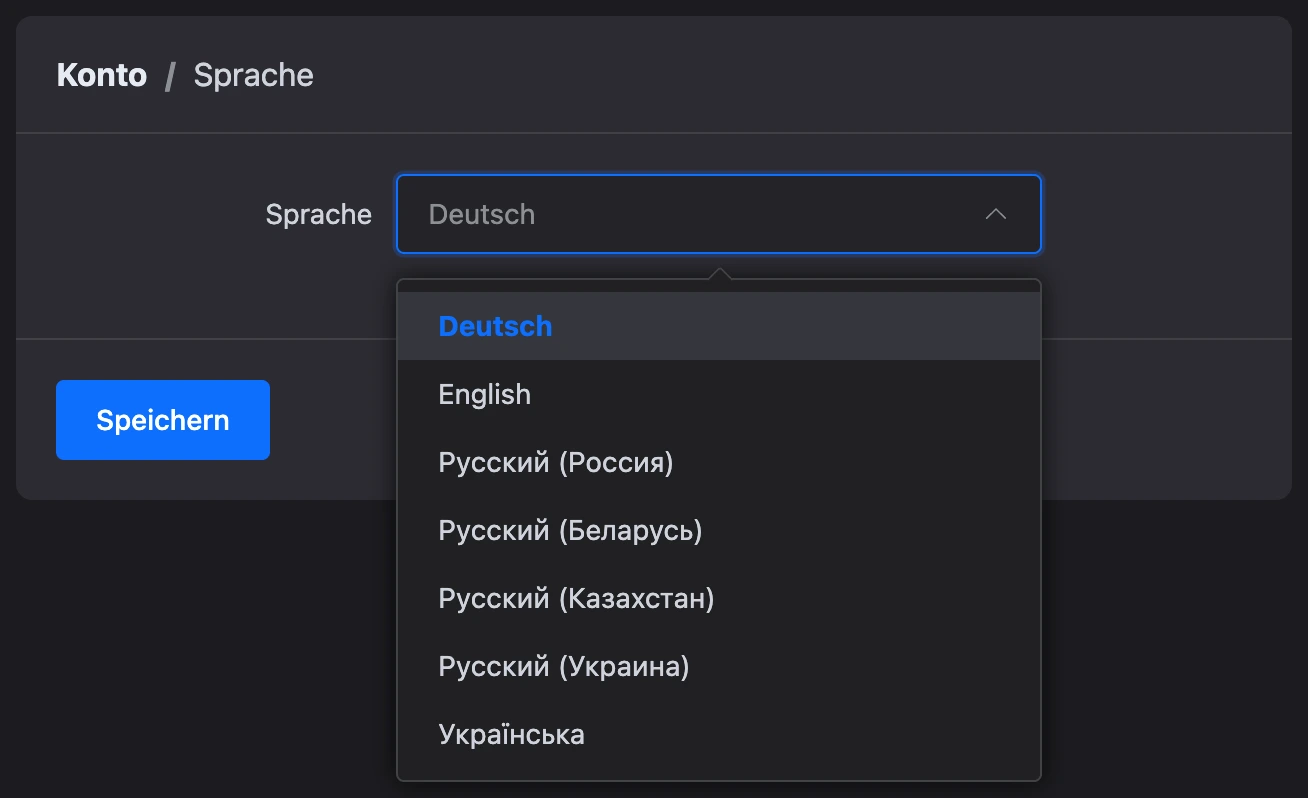Select Deutsch from the language list

[x=718, y=326]
